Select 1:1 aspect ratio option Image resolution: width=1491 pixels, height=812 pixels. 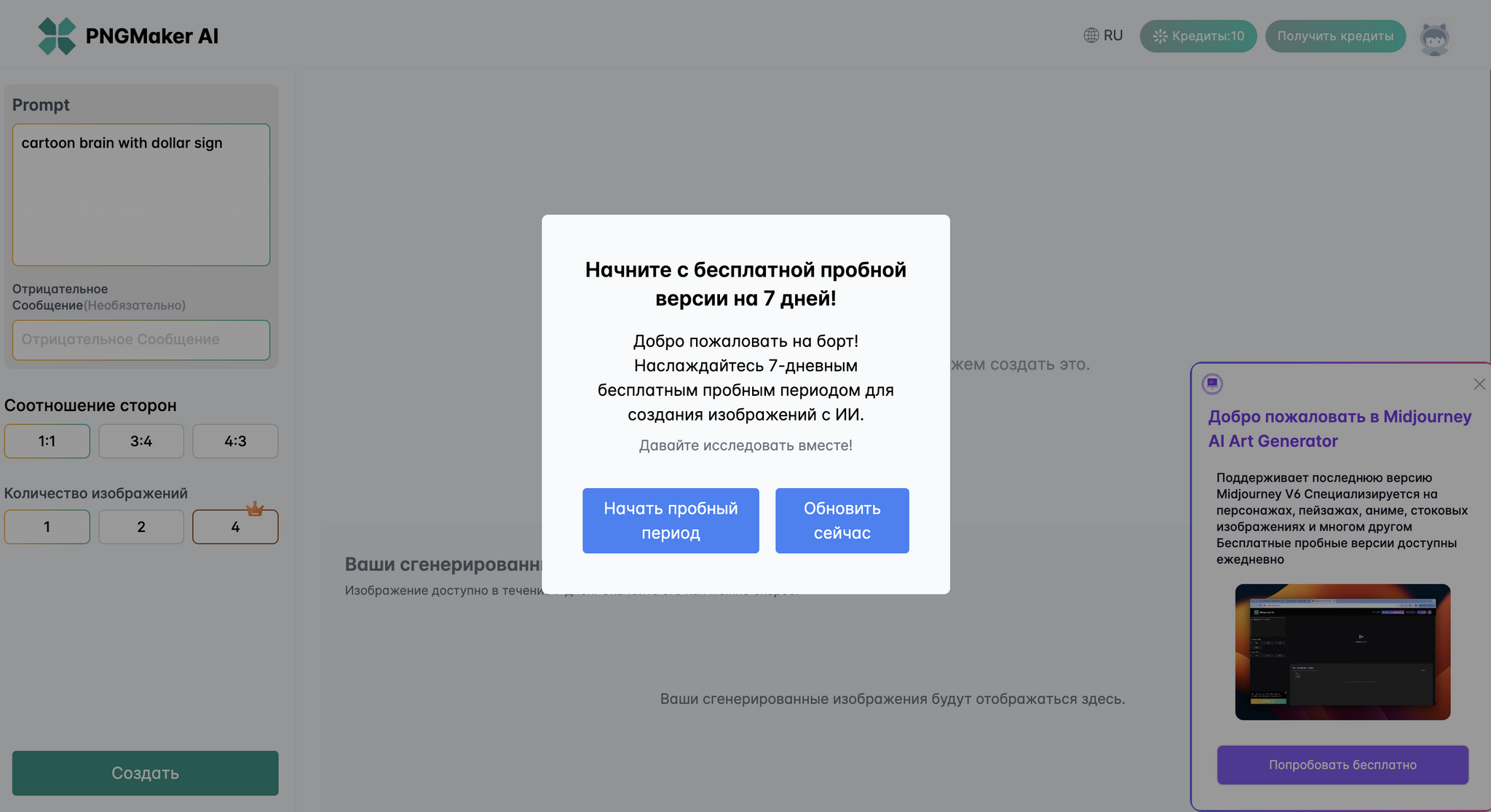click(x=47, y=441)
